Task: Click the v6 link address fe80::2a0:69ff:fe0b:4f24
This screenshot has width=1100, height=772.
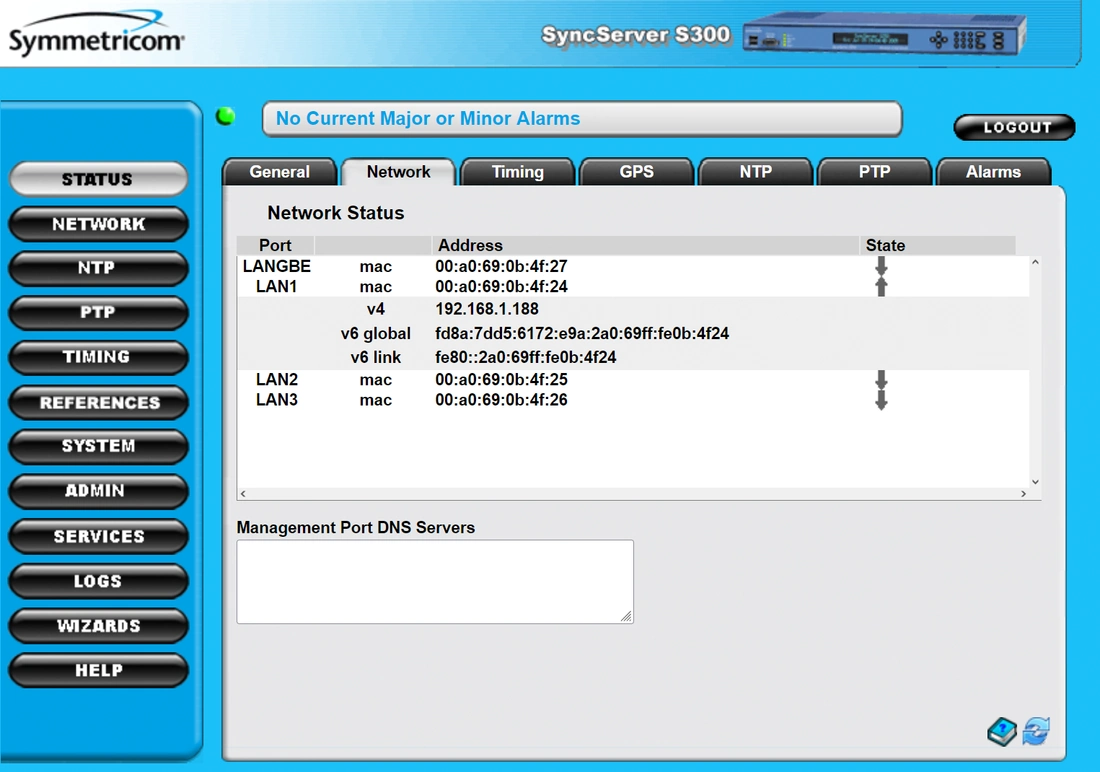Action: coord(525,357)
